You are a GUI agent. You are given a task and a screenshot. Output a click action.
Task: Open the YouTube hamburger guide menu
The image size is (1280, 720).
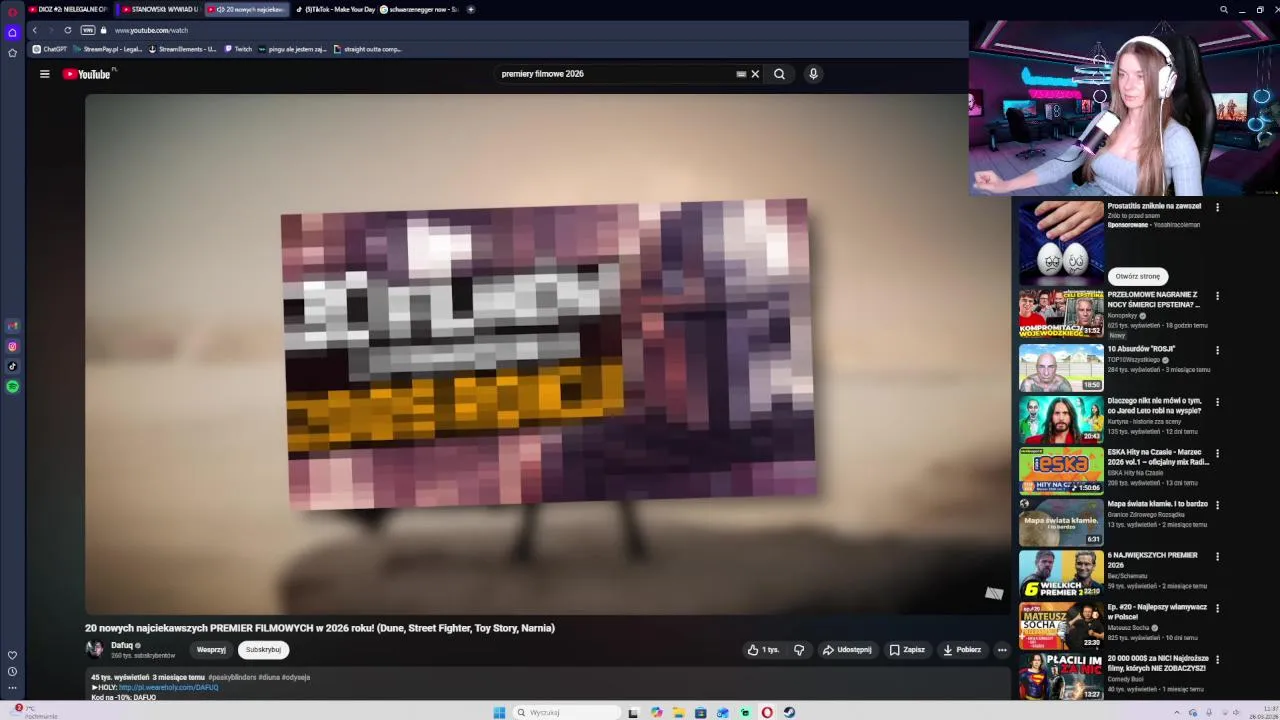tap(44, 74)
